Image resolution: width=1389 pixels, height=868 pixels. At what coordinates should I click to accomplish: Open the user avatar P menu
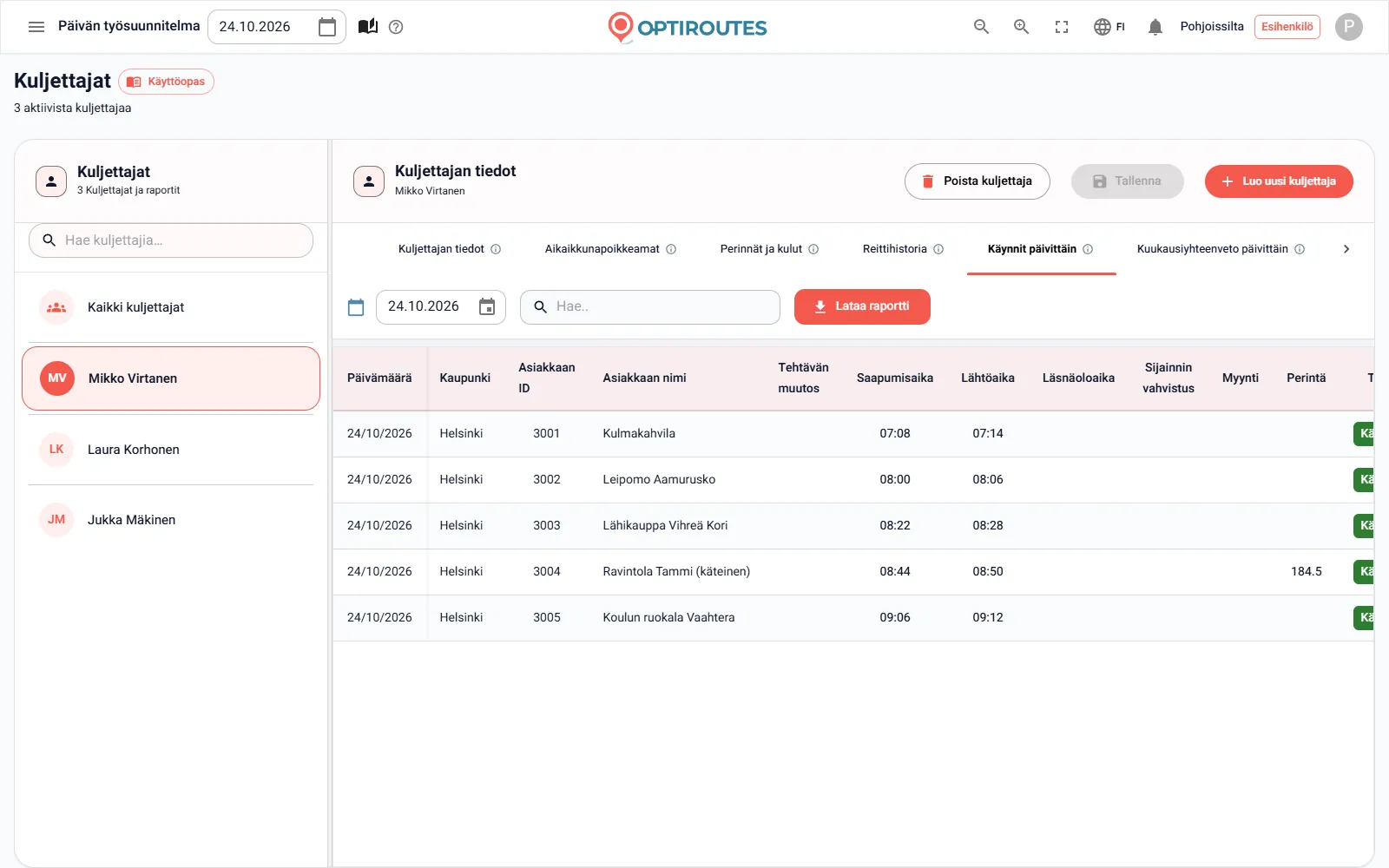(x=1348, y=27)
